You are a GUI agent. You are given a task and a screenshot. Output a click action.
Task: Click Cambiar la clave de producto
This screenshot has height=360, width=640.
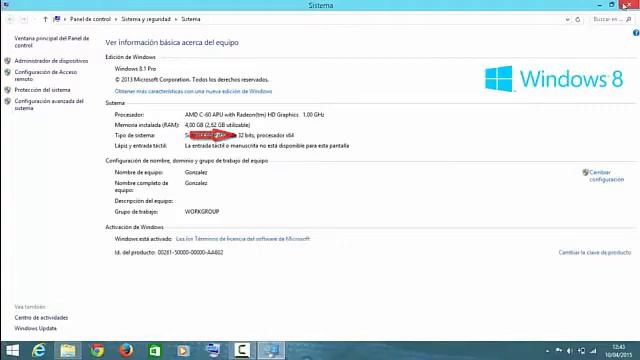(595, 253)
